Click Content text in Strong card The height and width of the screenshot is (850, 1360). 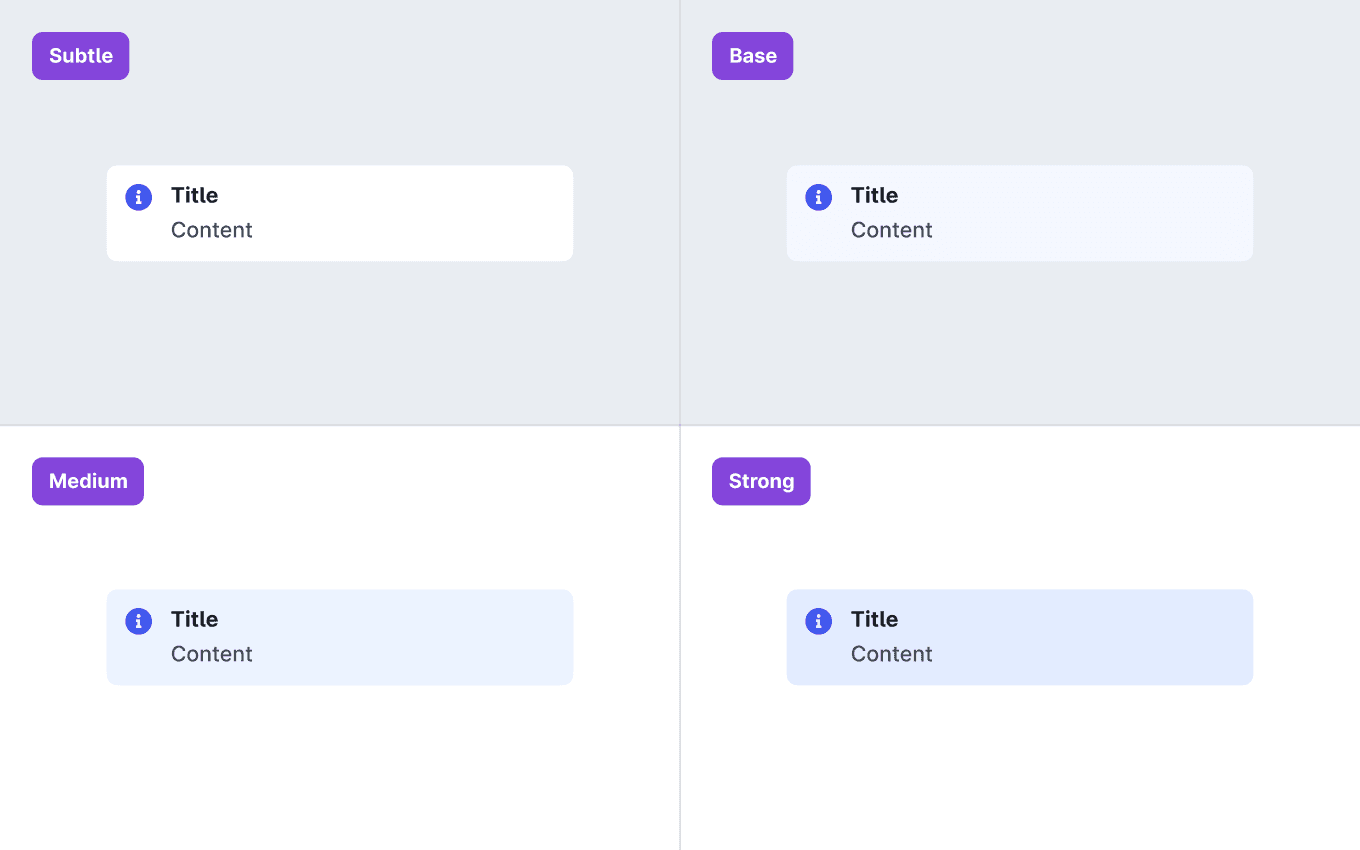point(892,654)
